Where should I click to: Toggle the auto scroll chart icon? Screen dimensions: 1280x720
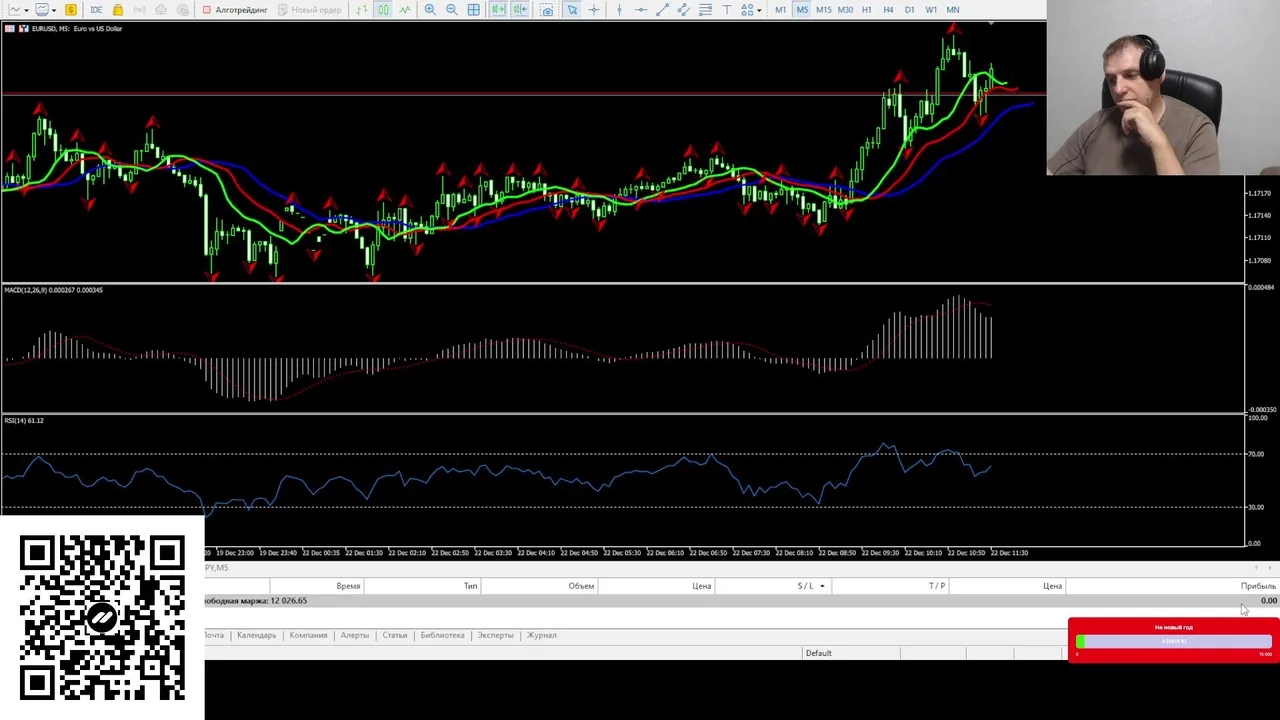(498, 9)
